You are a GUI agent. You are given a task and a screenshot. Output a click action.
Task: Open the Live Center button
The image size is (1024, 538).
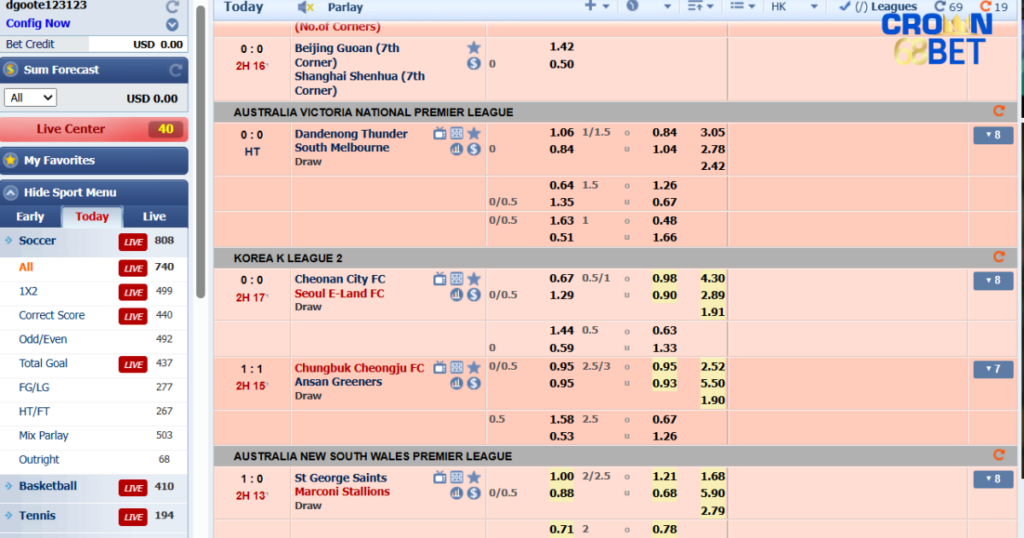(94, 129)
